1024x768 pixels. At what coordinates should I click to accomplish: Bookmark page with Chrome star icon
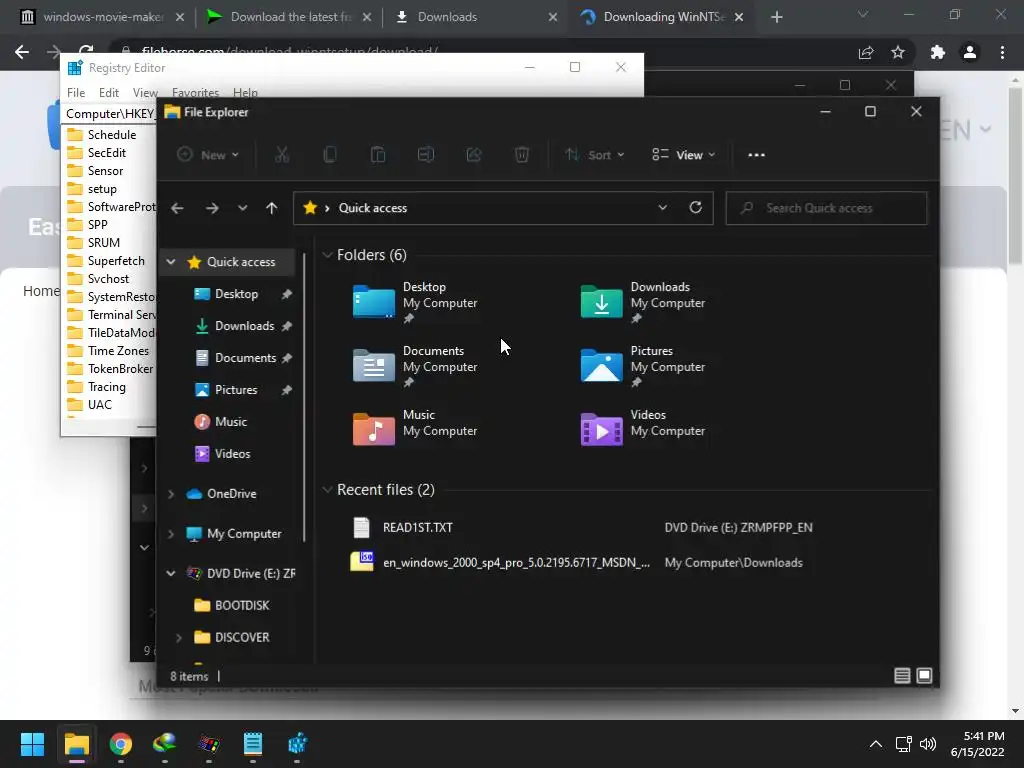[898, 52]
